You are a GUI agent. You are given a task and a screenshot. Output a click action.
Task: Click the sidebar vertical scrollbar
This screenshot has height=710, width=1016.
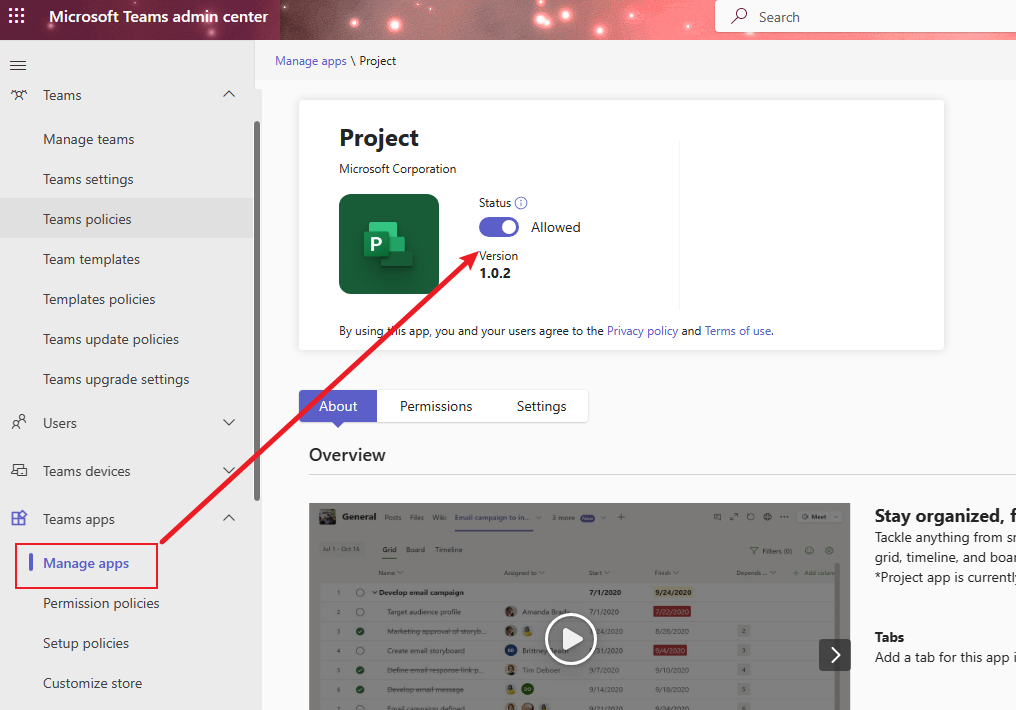[x=257, y=311]
